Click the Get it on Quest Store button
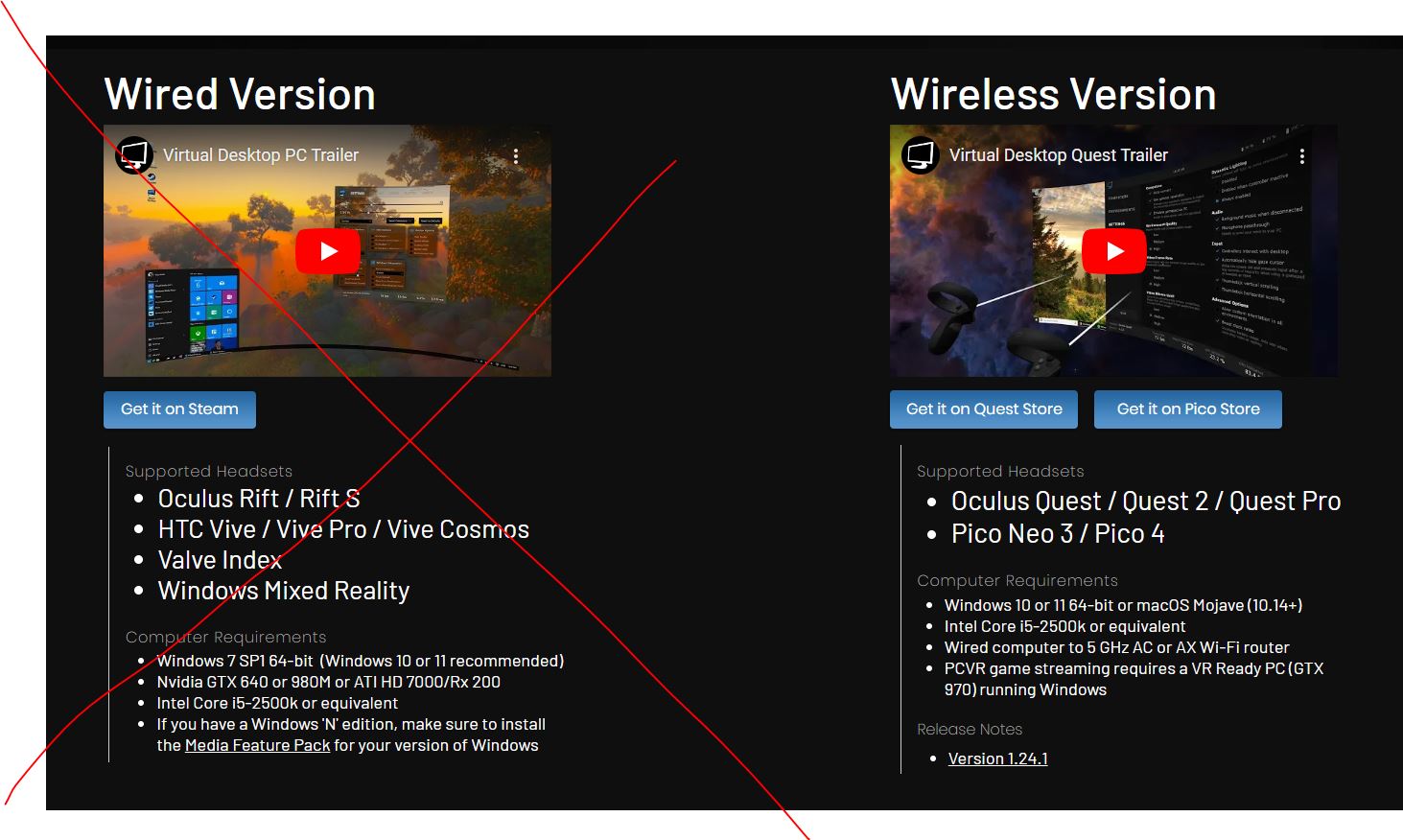 tap(984, 409)
